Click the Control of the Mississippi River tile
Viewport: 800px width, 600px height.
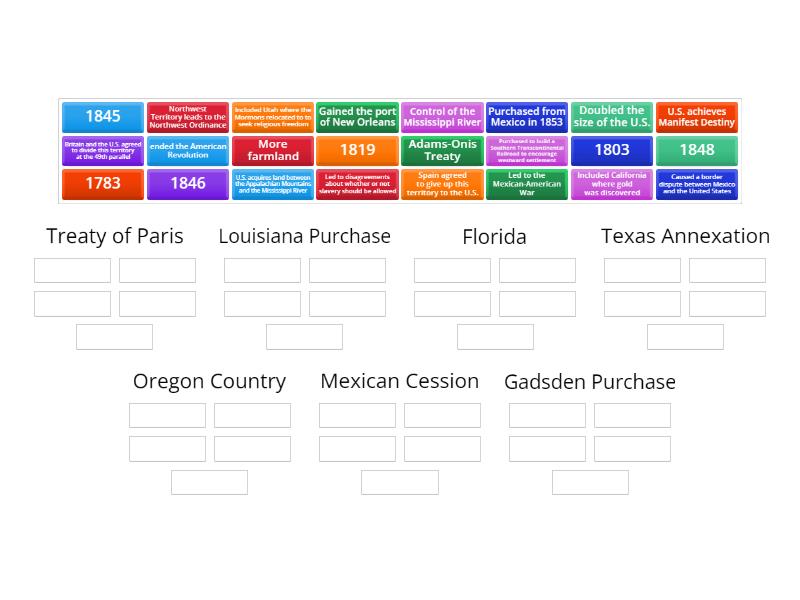[442, 117]
